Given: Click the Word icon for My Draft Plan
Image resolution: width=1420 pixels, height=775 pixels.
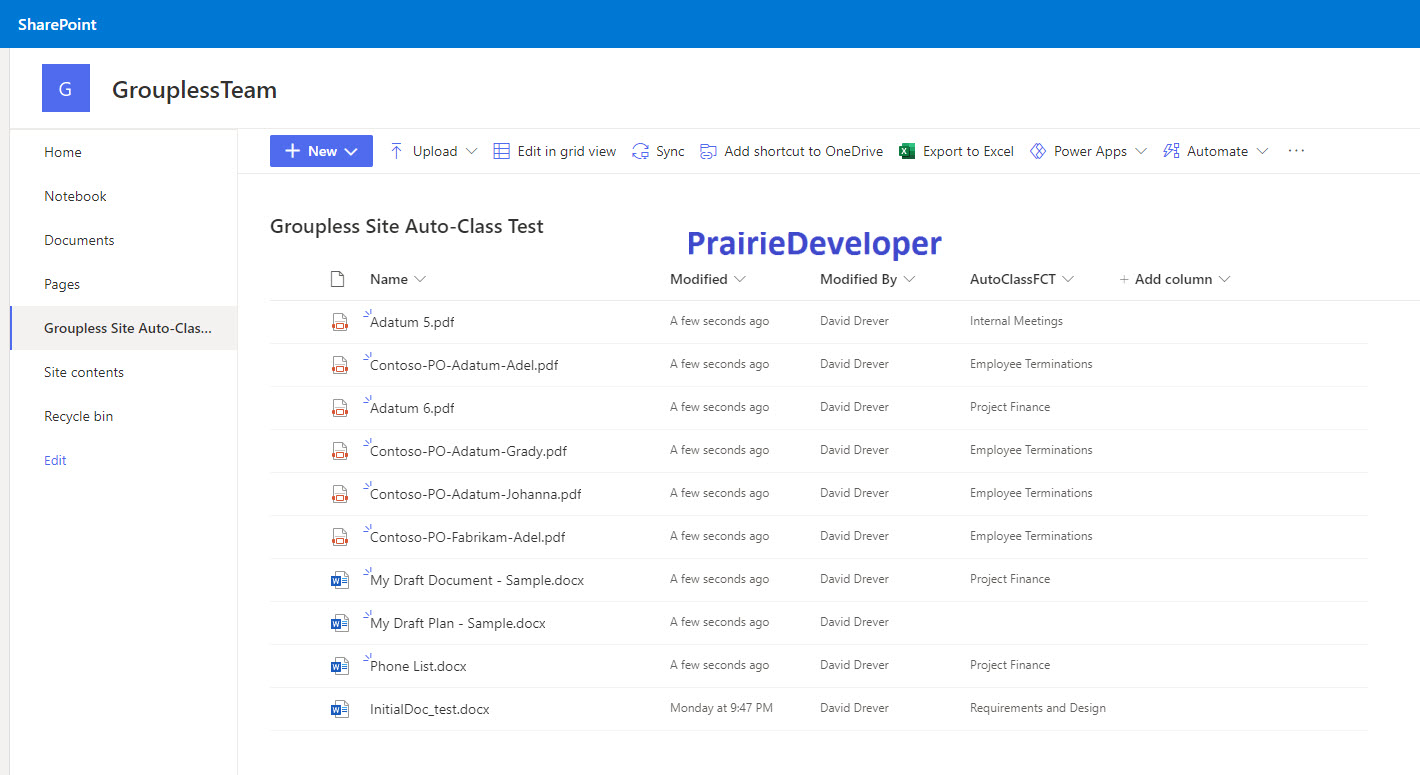Looking at the screenshot, I should (340, 623).
